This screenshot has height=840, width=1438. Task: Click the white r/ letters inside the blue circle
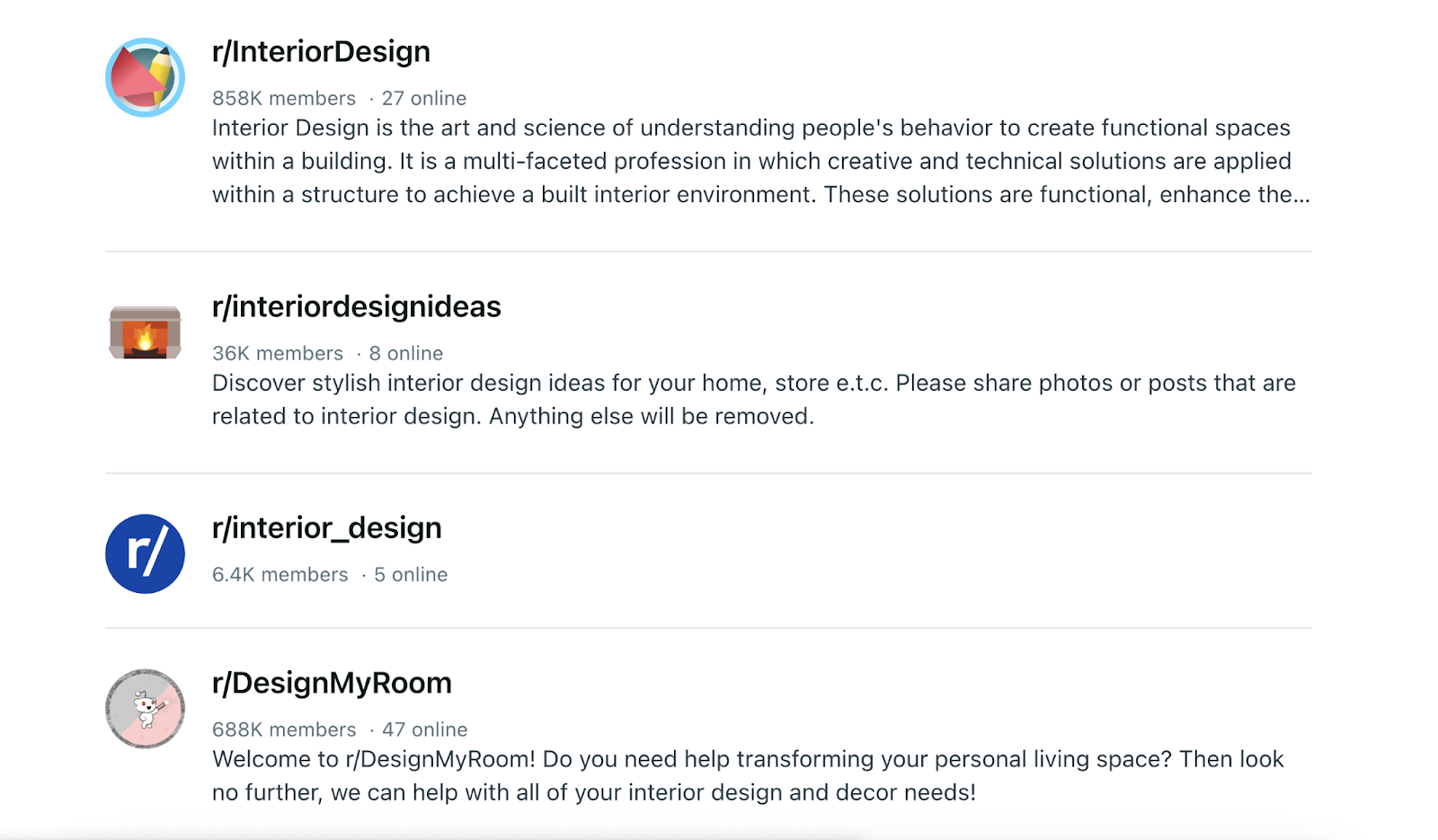pos(145,553)
